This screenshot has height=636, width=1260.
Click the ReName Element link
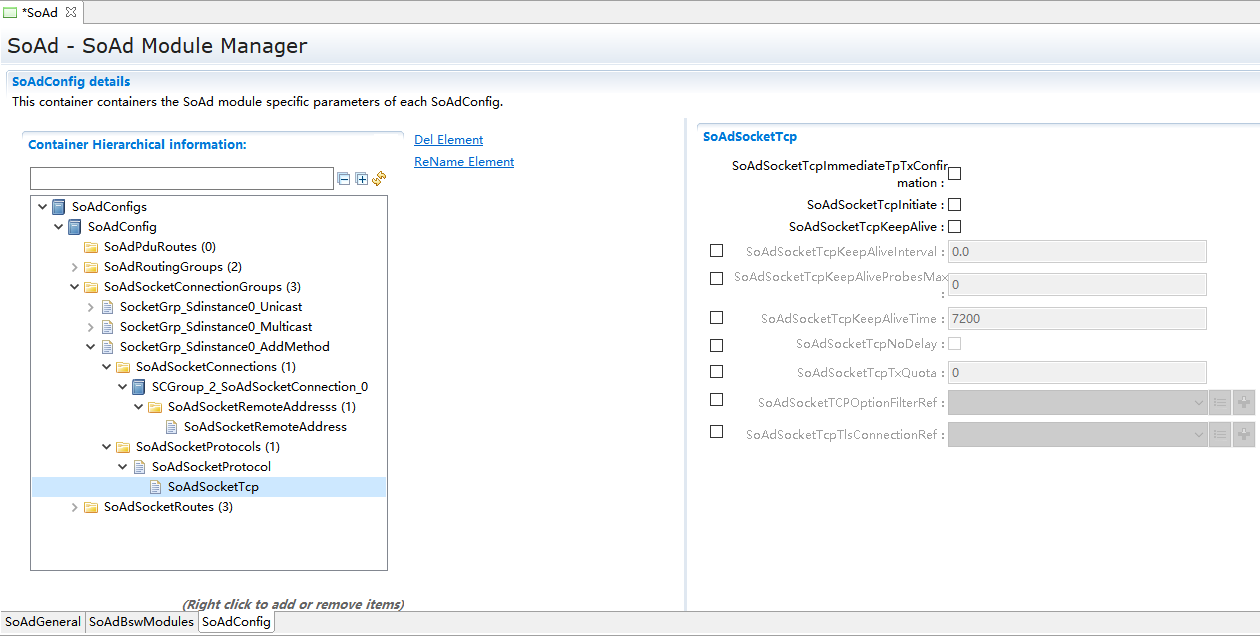click(464, 162)
